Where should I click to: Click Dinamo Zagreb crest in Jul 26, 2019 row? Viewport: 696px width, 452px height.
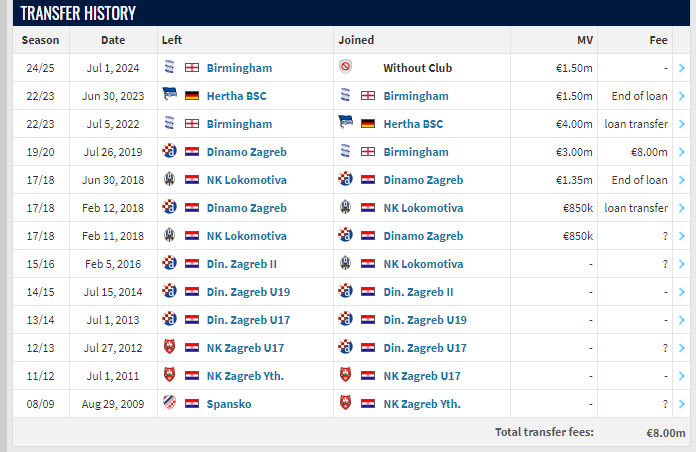(169, 151)
